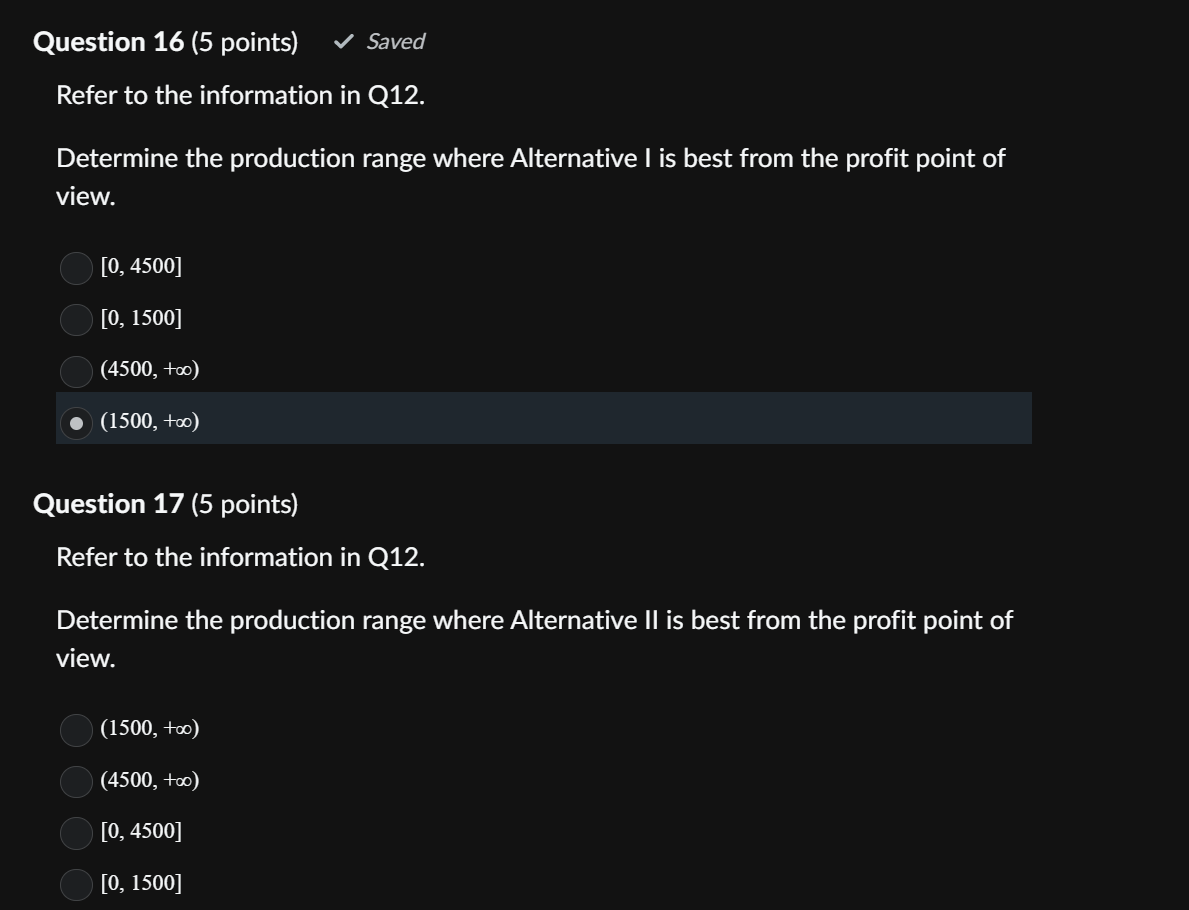Click the Q12 reference text under Question 17
Screen dimensions: 1189x910
point(240,557)
